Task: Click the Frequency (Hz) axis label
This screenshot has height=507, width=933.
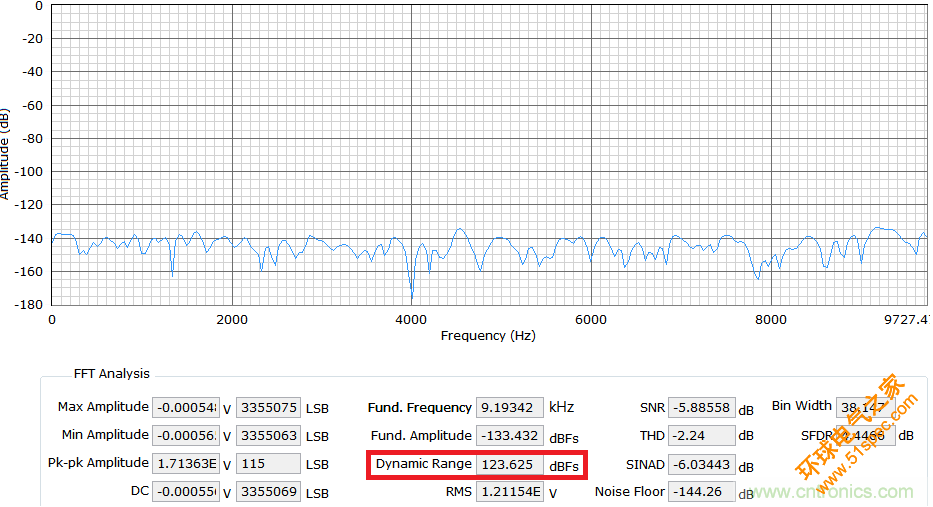Action: tap(488, 336)
